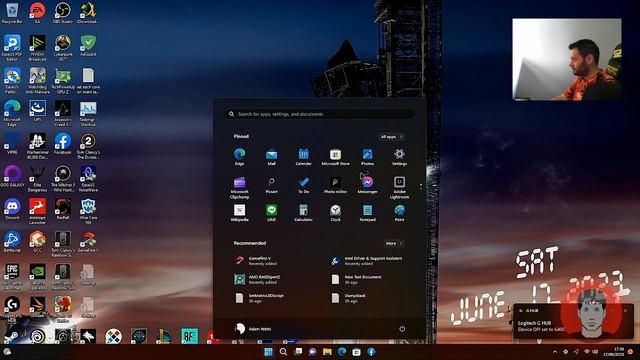640x360 pixels.
Task: Open the Start menu power options
Action: (x=402, y=329)
